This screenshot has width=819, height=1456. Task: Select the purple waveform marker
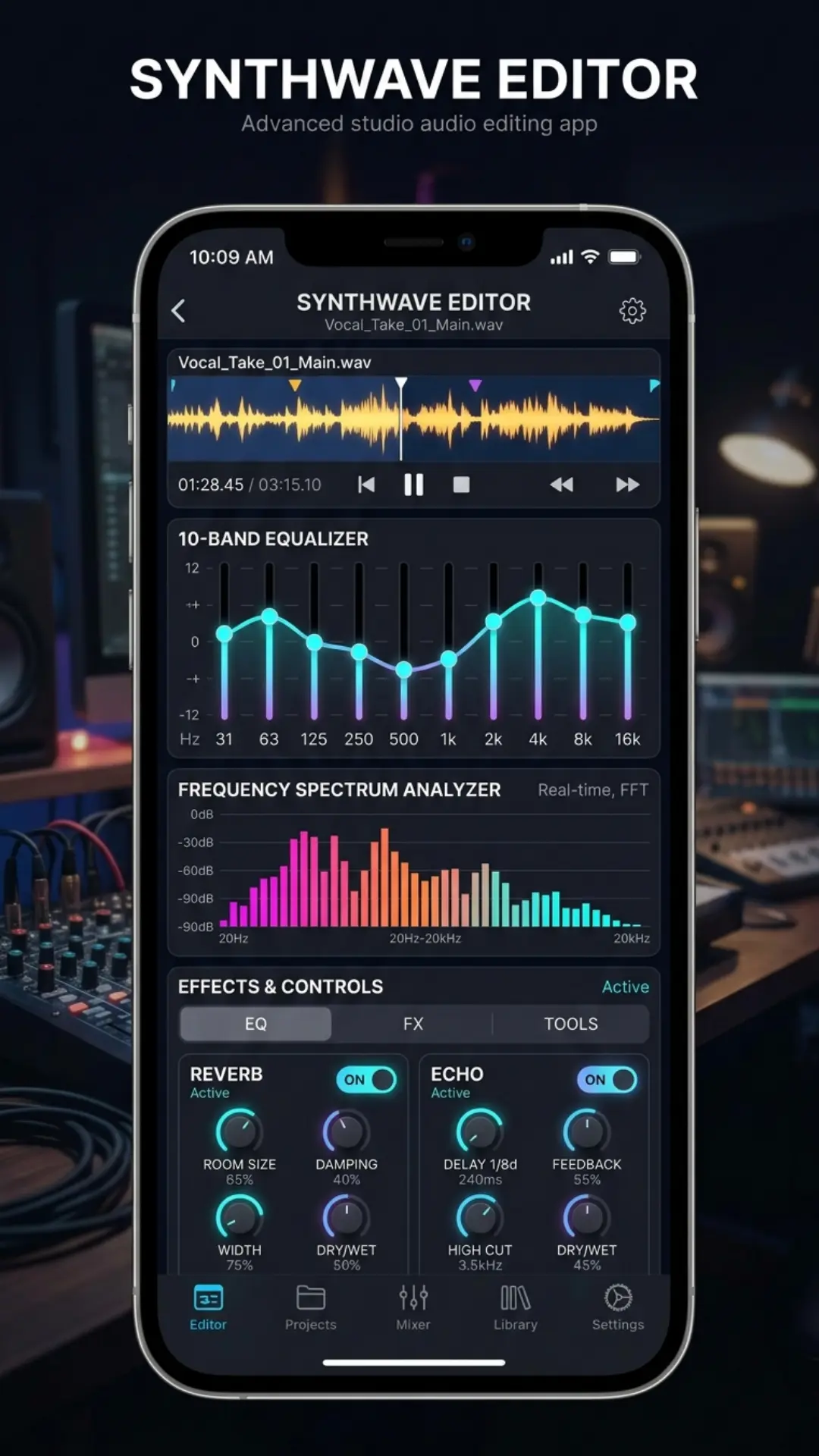pyautogui.click(x=475, y=386)
